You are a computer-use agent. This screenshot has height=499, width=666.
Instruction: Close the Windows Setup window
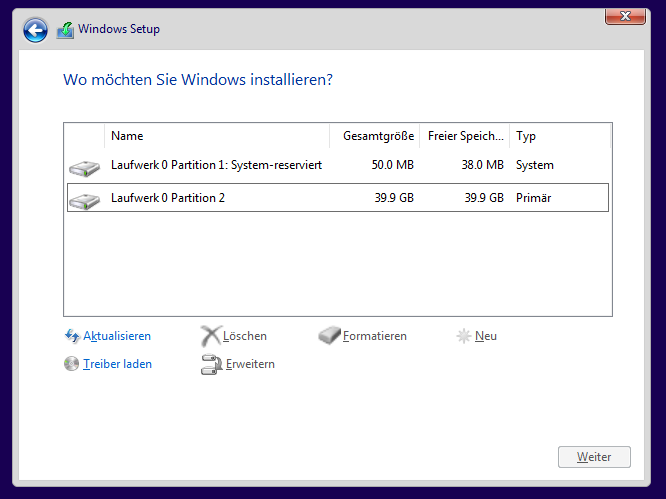tap(625, 16)
